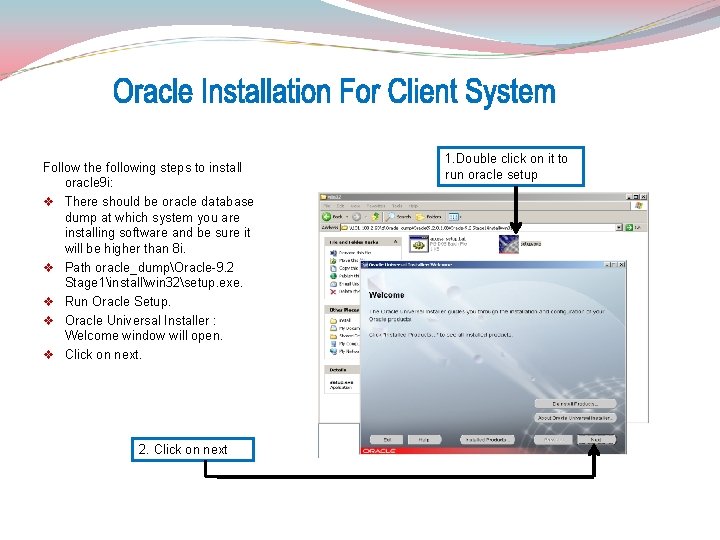Open the Views icon in Explorer toolbar
The image size is (720, 540).
pyautogui.click(x=453, y=216)
